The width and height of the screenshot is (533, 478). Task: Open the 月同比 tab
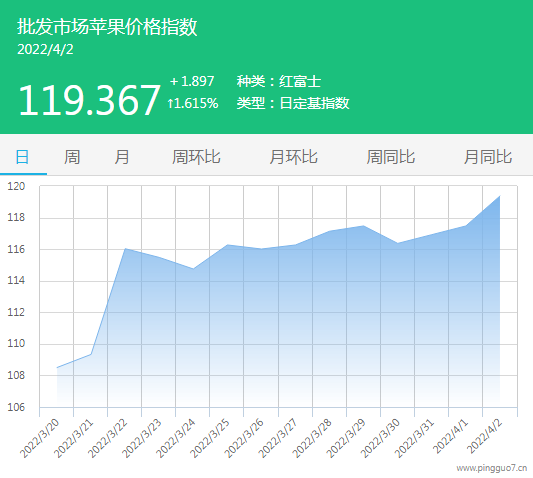(488, 157)
